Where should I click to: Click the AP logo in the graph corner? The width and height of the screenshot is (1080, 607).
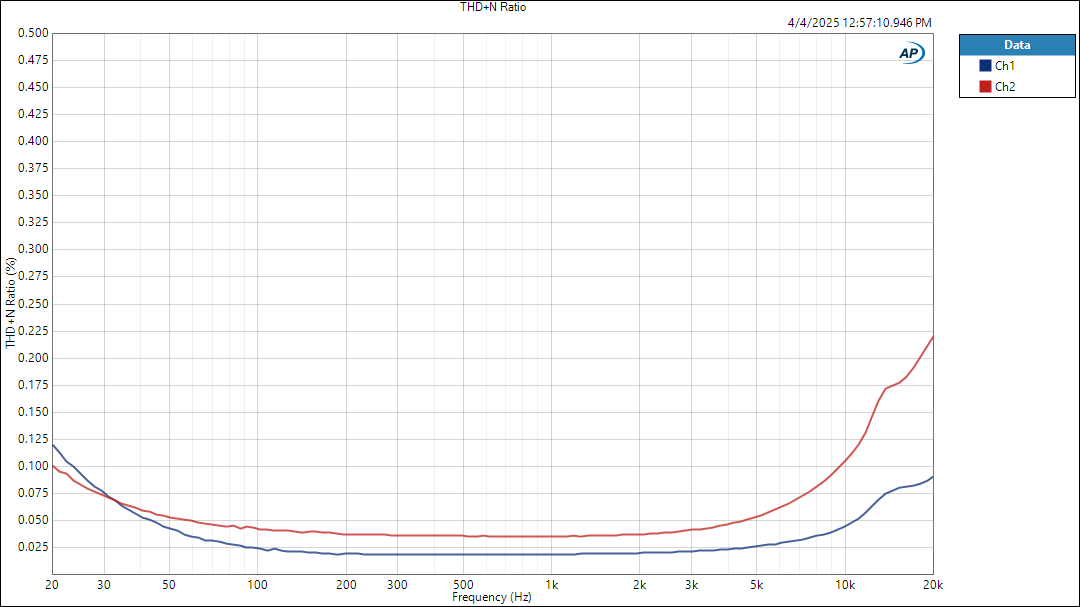click(x=911, y=54)
